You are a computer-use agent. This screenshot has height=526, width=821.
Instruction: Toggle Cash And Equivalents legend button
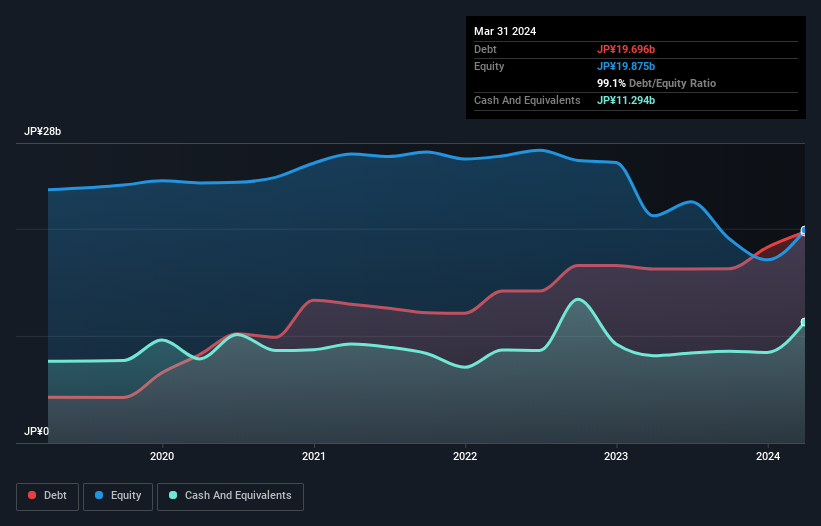[230, 496]
